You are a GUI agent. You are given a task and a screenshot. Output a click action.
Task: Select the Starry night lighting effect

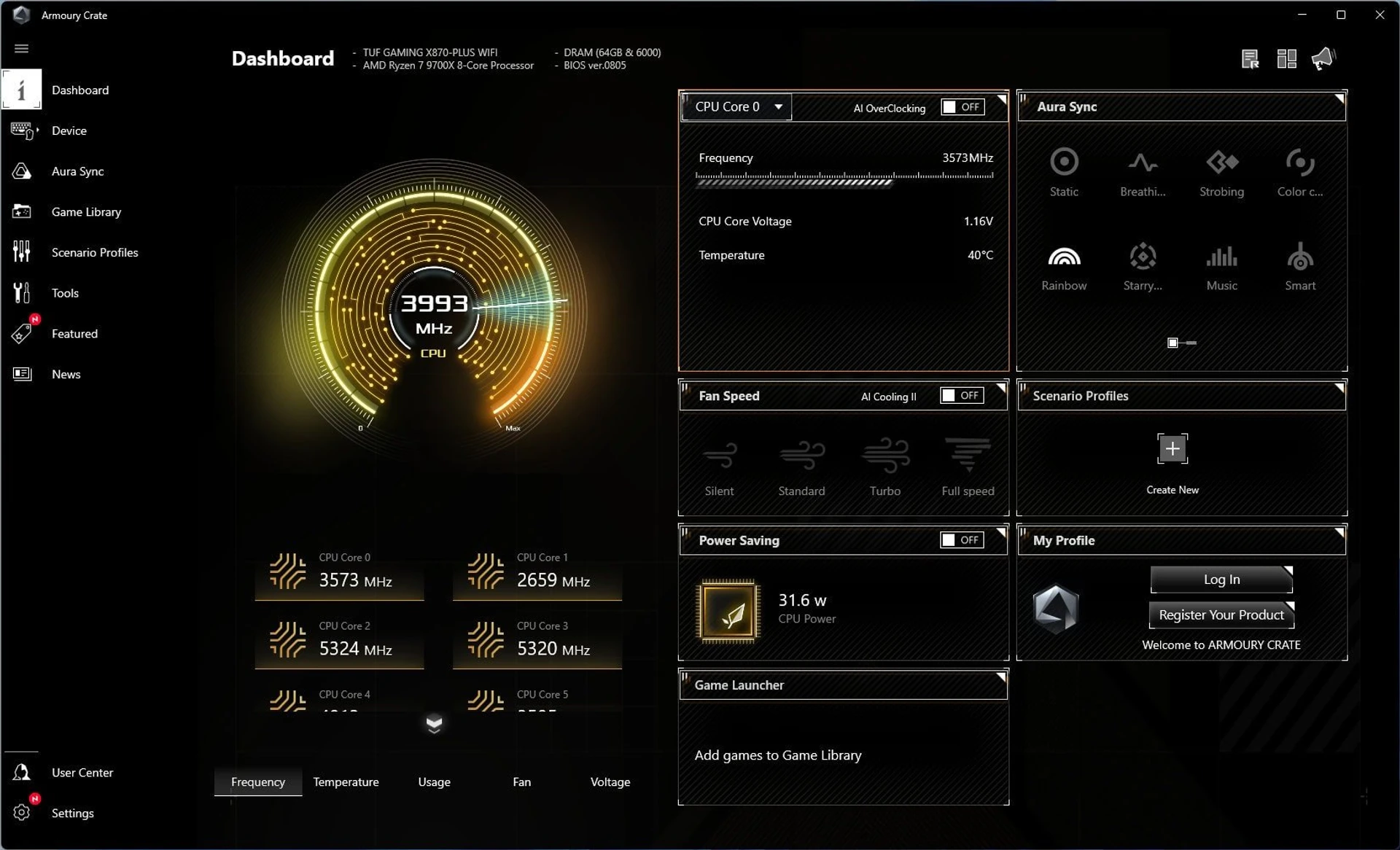pos(1143,268)
